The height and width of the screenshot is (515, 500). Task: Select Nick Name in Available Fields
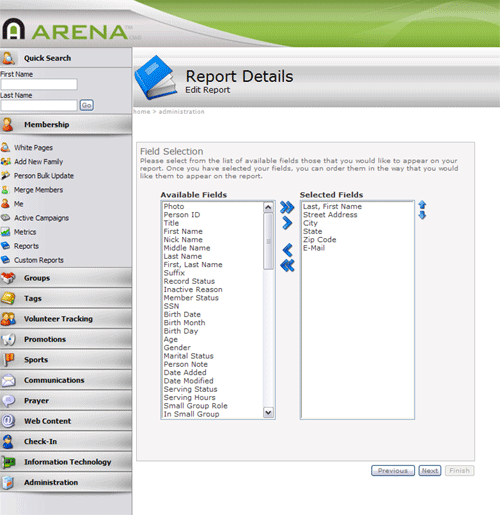click(x=213, y=240)
